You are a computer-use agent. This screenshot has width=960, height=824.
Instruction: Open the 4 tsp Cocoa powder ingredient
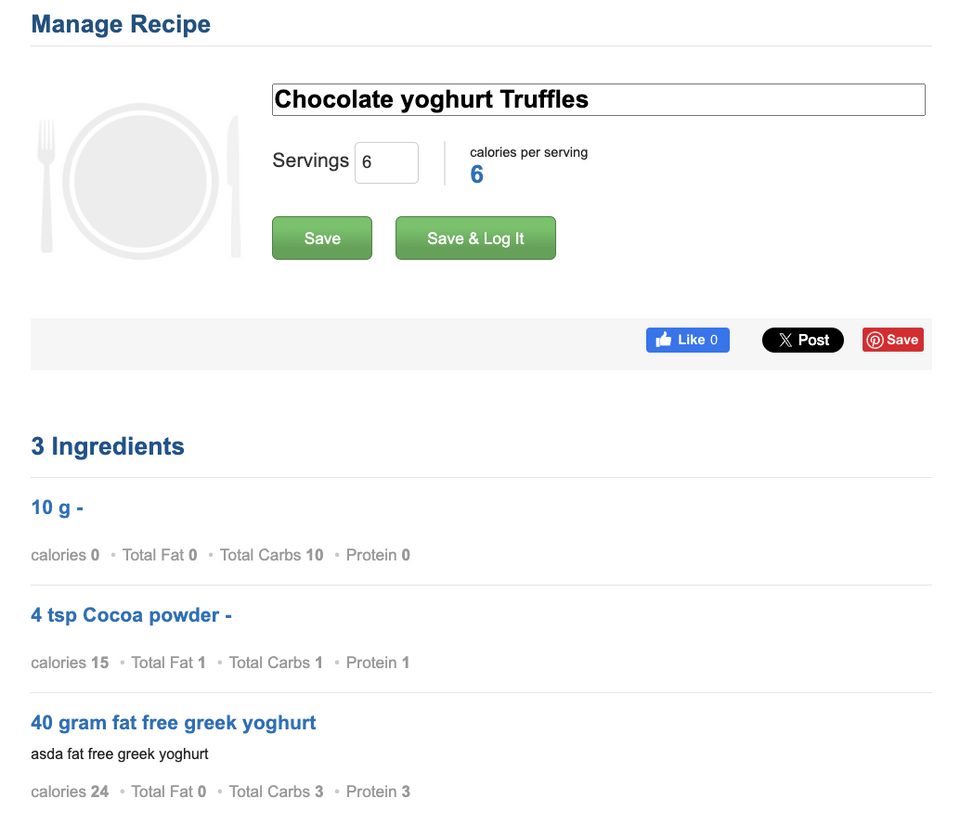click(x=131, y=615)
